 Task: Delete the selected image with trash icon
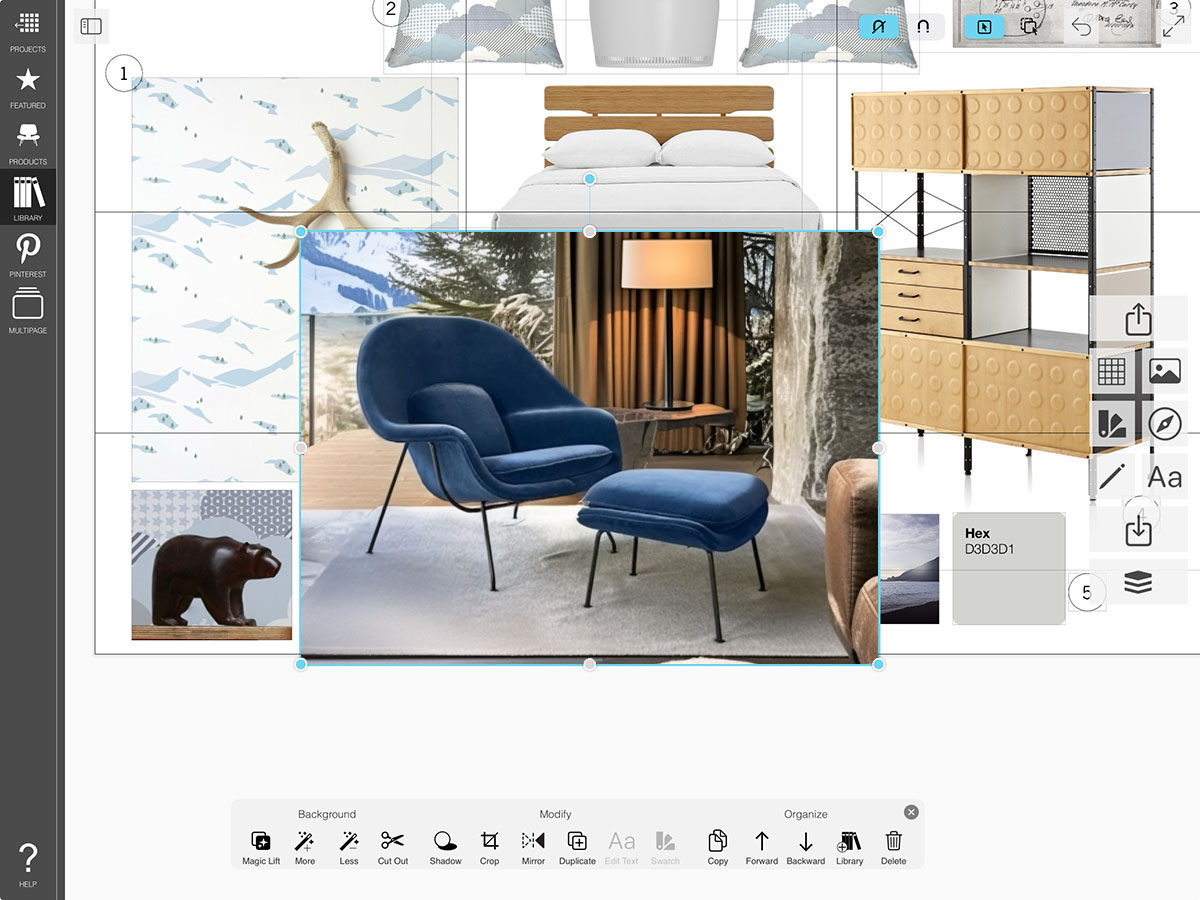click(893, 847)
